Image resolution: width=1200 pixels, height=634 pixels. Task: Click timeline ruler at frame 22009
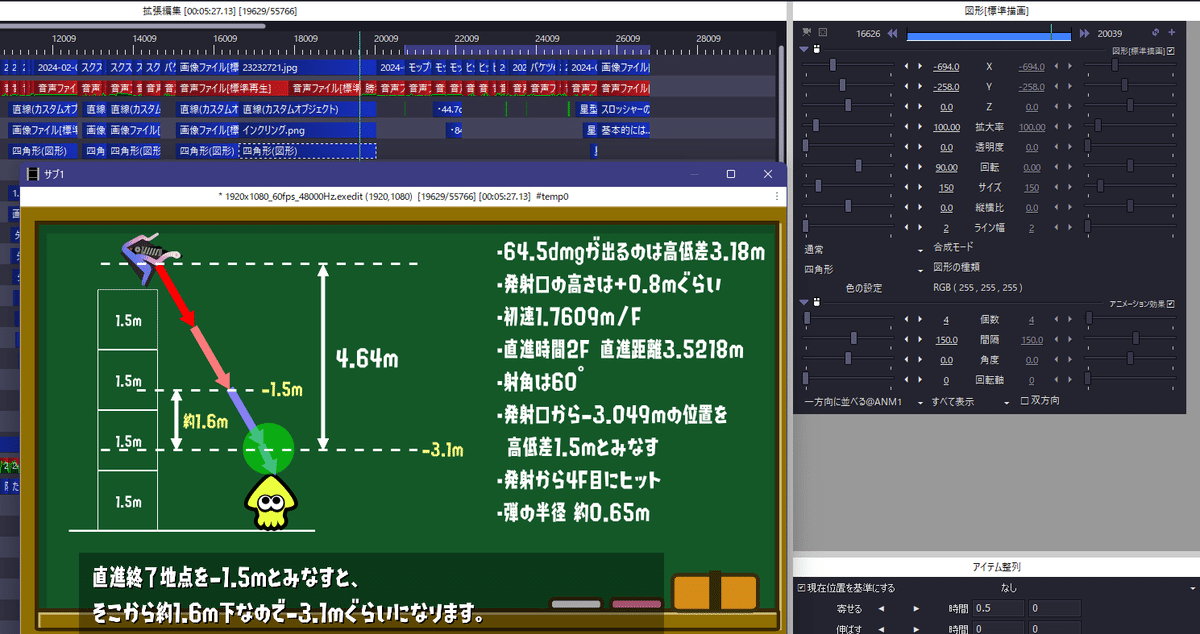click(468, 38)
